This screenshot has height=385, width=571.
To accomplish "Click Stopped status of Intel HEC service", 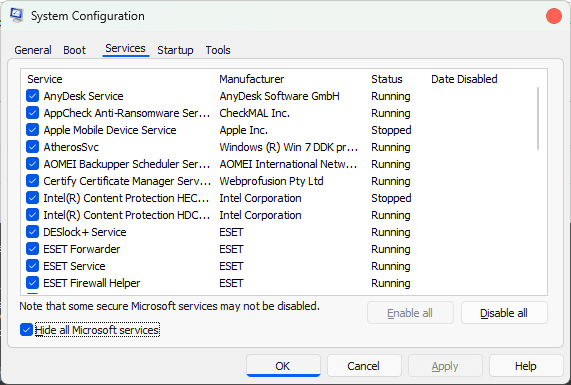I will click(x=391, y=198).
